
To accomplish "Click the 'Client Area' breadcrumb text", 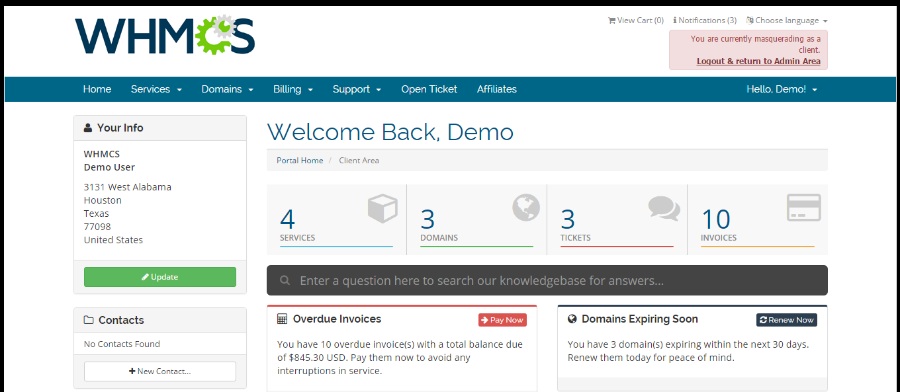I will [359, 161].
